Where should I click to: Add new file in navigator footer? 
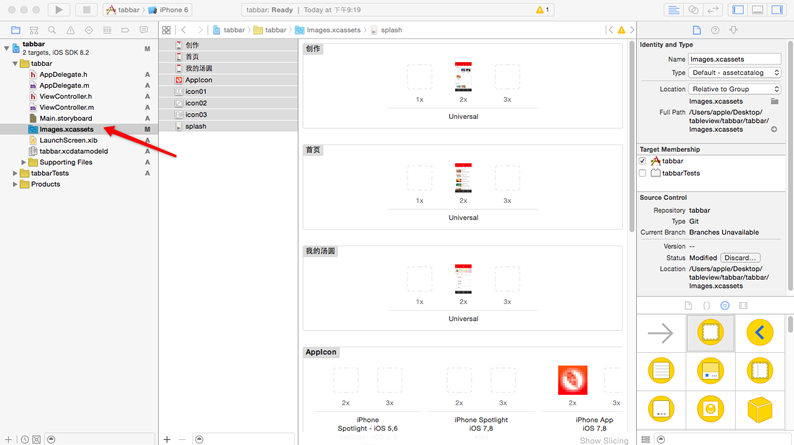pyautogui.click(x=8, y=439)
